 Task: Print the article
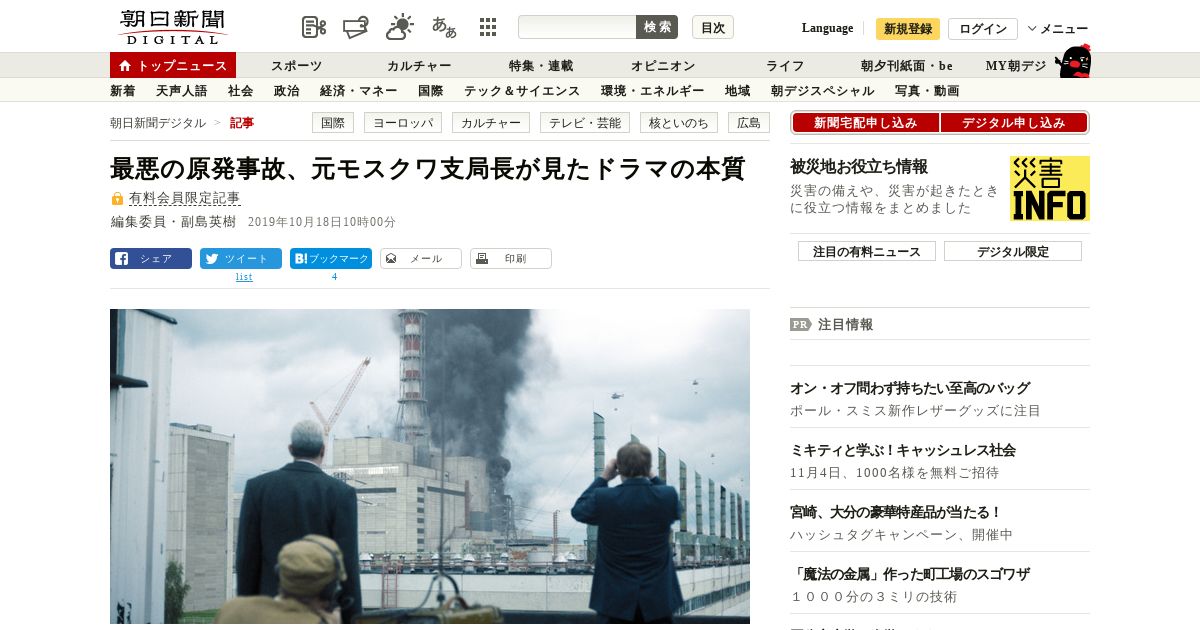(511, 258)
